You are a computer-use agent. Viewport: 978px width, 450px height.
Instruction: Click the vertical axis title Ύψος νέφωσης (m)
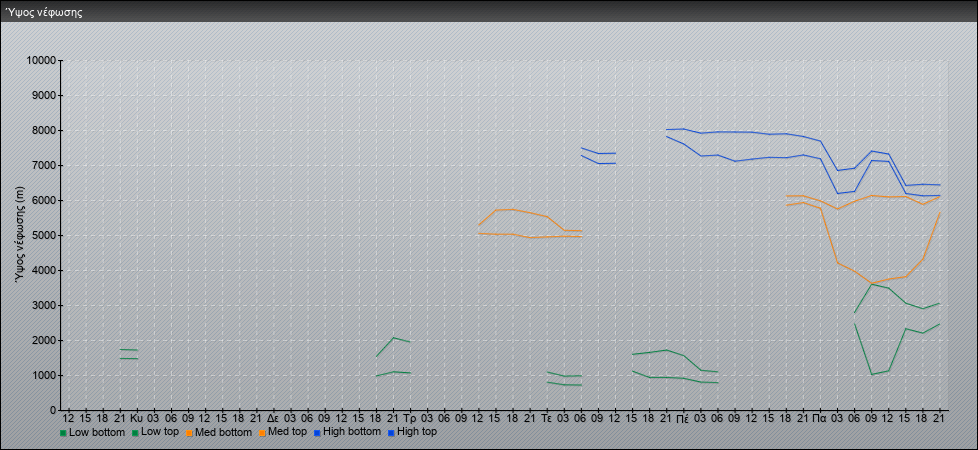click(x=20, y=234)
